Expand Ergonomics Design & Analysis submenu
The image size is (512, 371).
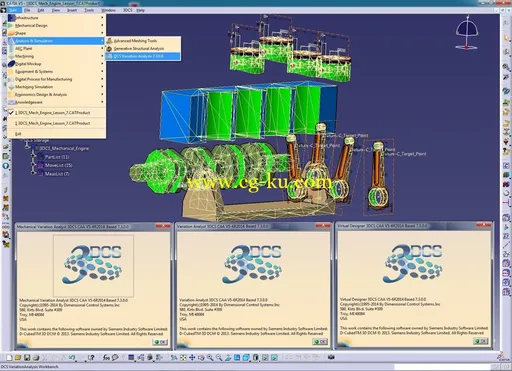[56, 94]
